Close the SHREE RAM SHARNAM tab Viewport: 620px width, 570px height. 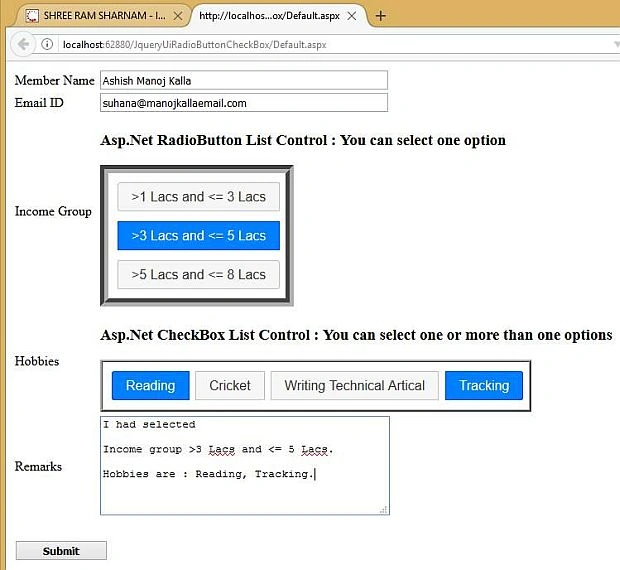click(178, 16)
